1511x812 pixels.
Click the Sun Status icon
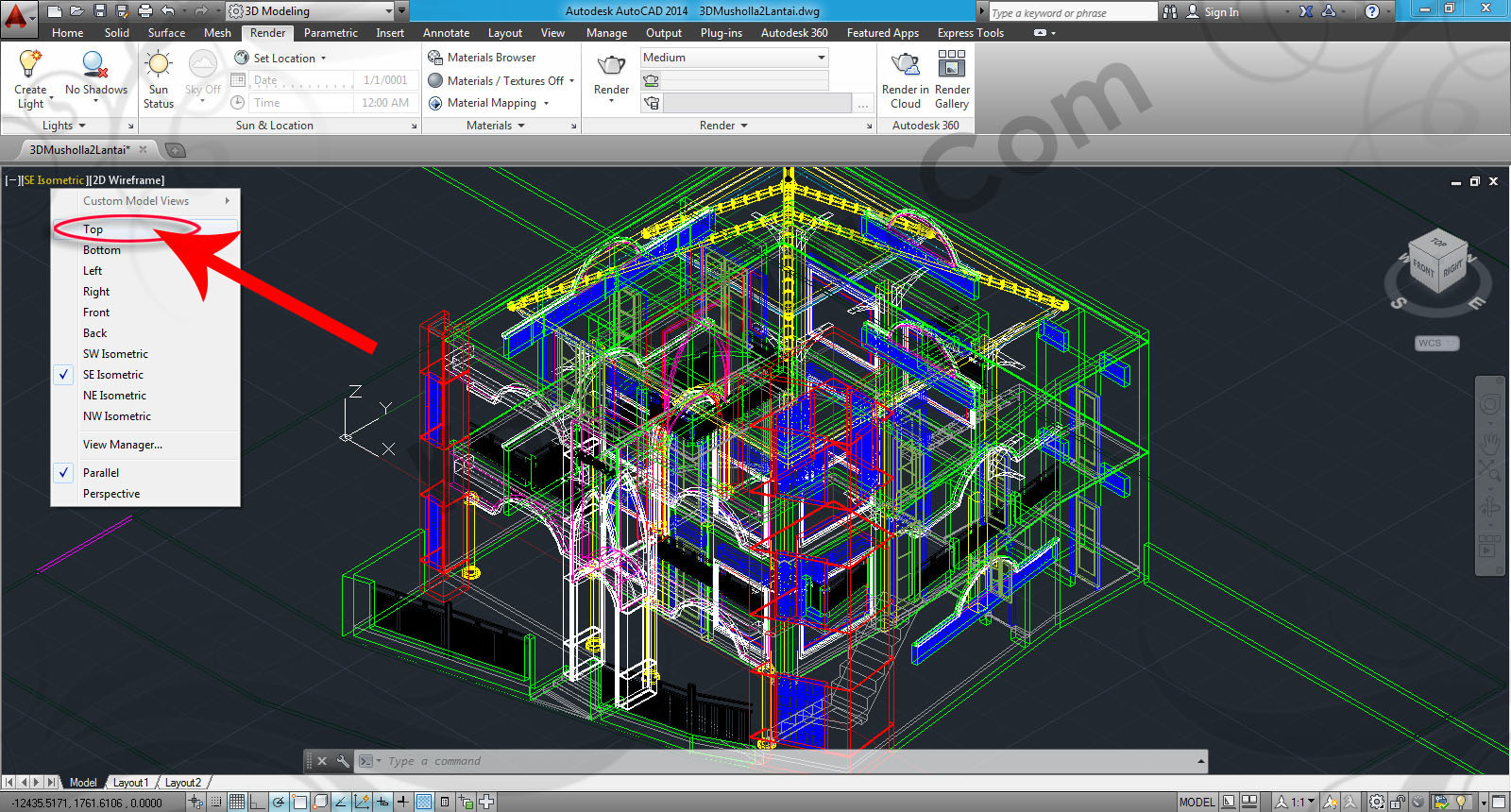click(x=158, y=64)
